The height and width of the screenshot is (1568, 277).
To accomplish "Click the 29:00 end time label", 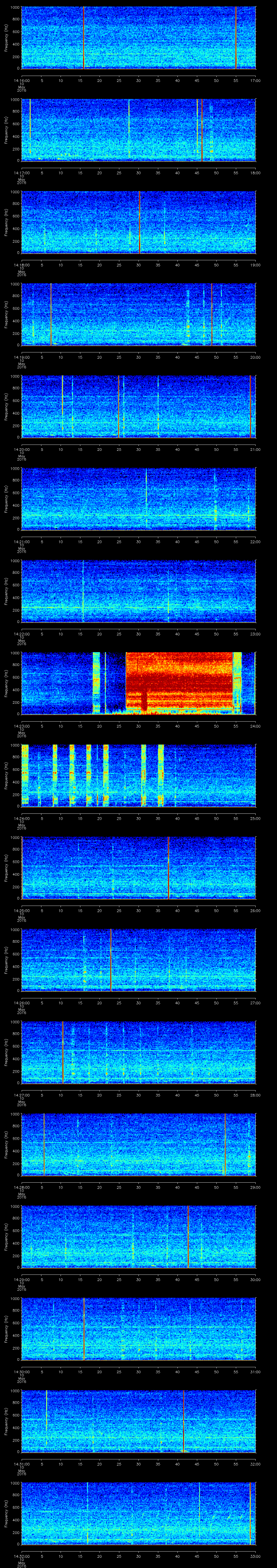I will (x=255, y=1187).
